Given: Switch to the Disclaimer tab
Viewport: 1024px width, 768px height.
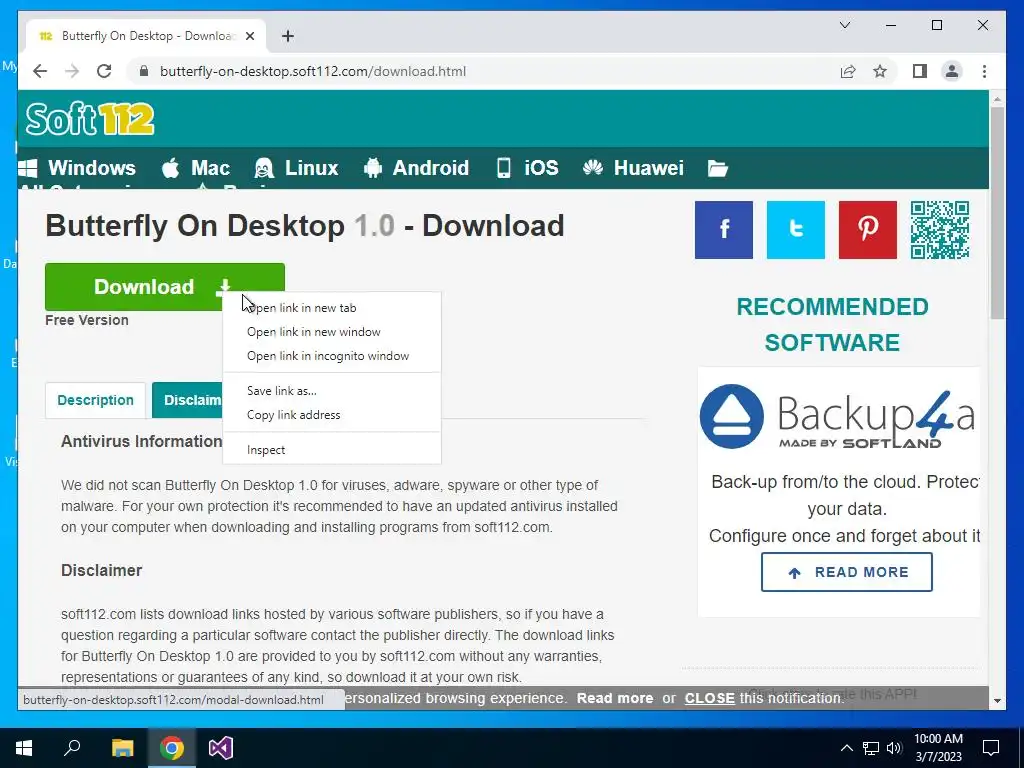Looking at the screenshot, I should pos(188,400).
